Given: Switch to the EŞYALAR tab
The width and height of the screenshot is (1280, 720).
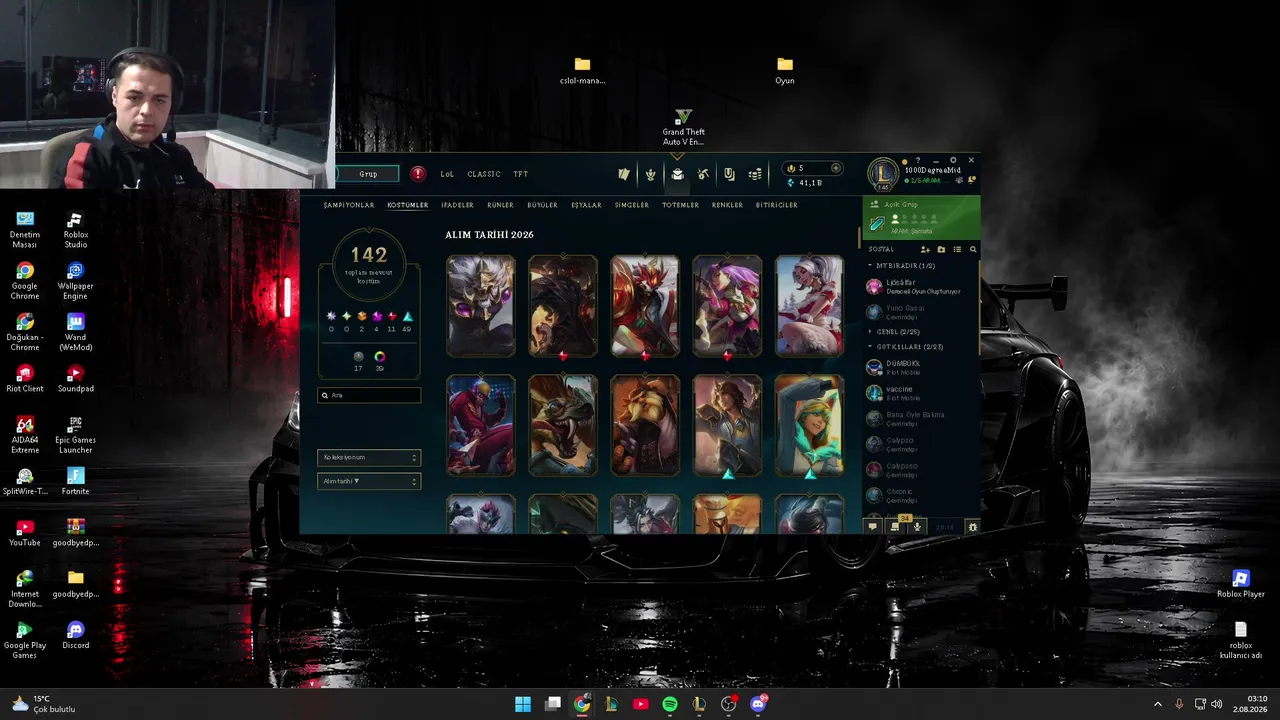Looking at the screenshot, I should (x=586, y=205).
